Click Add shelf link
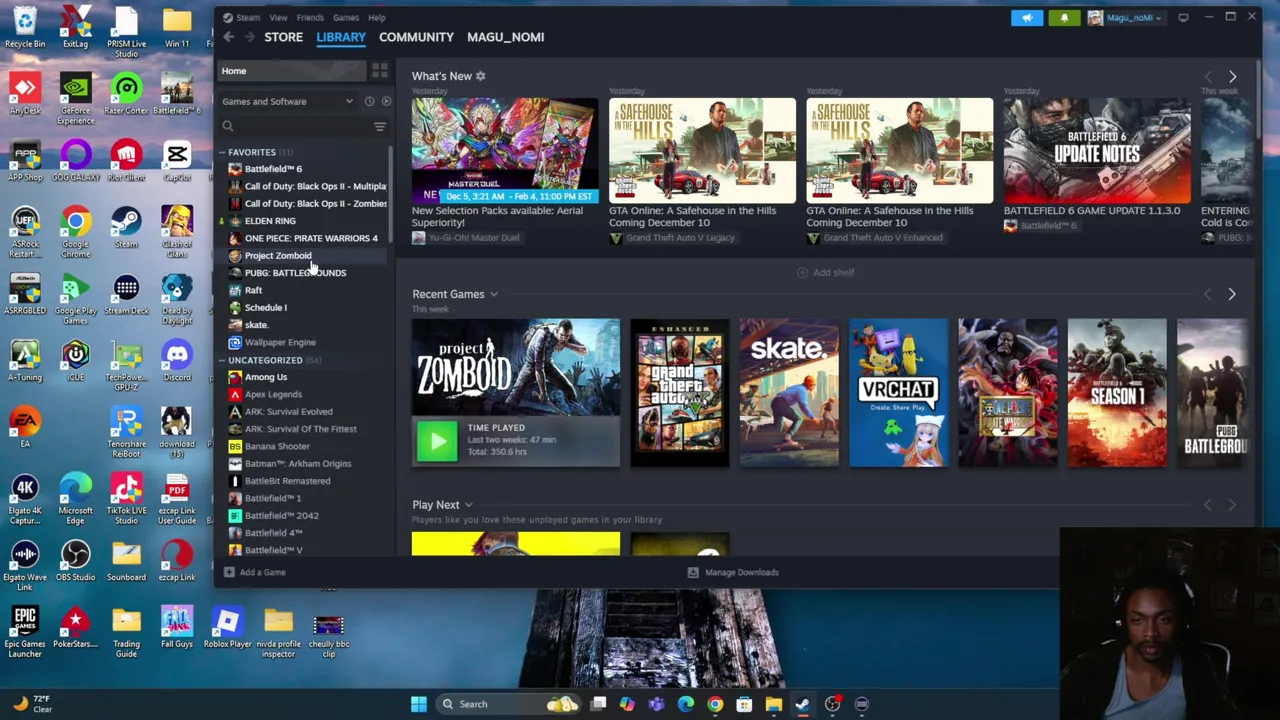 pos(825,272)
